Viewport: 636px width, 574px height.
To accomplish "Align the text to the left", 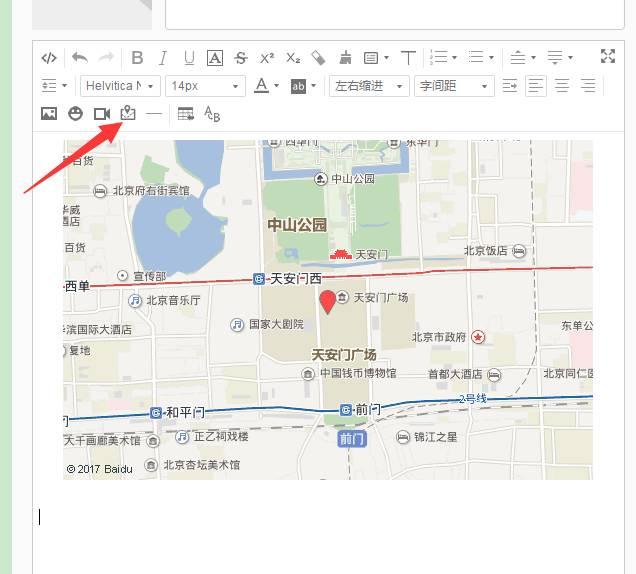I will (536, 86).
